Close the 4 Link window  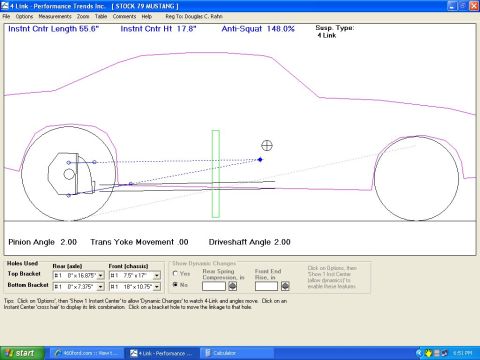tap(474, 6)
